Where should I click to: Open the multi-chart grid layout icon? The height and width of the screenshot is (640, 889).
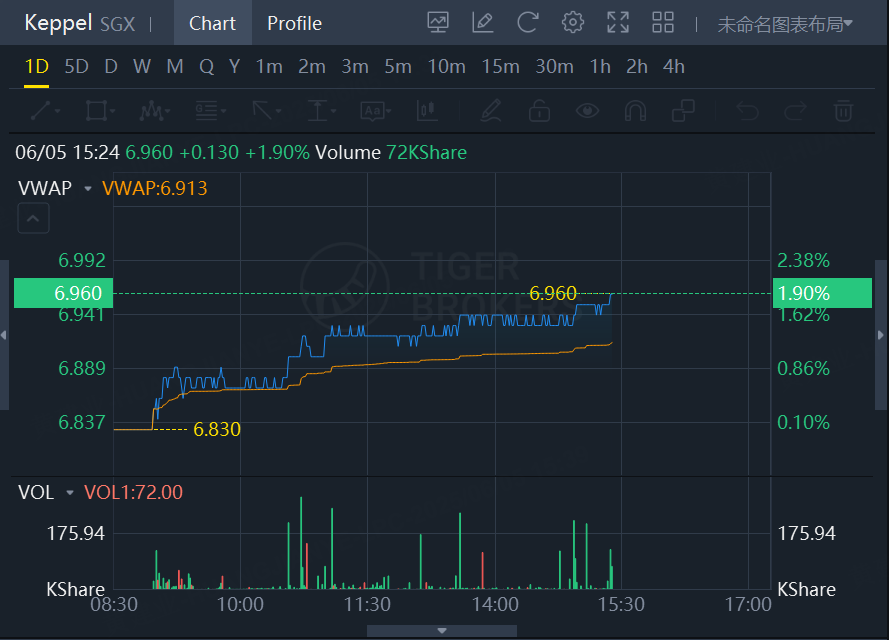click(663, 23)
